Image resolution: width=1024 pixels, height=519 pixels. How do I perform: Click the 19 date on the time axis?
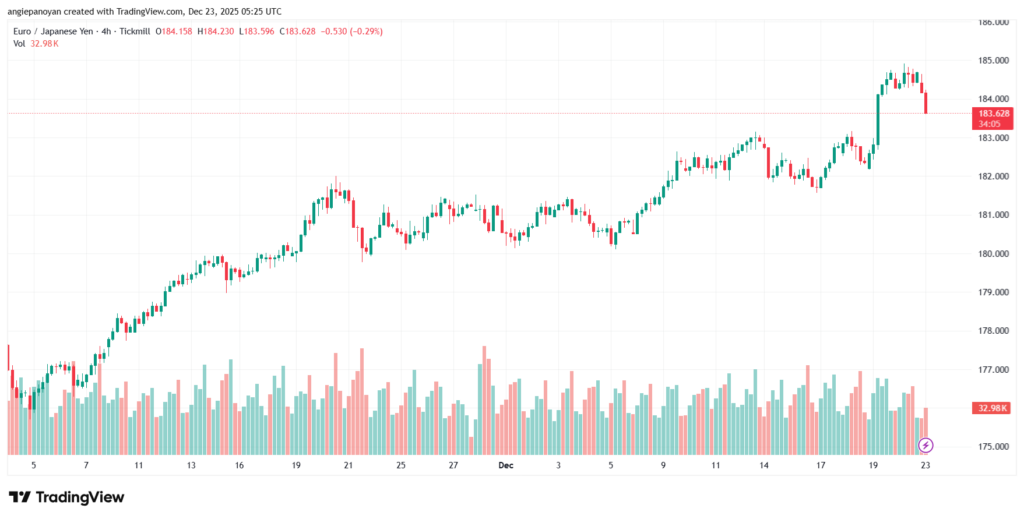click(874, 466)
